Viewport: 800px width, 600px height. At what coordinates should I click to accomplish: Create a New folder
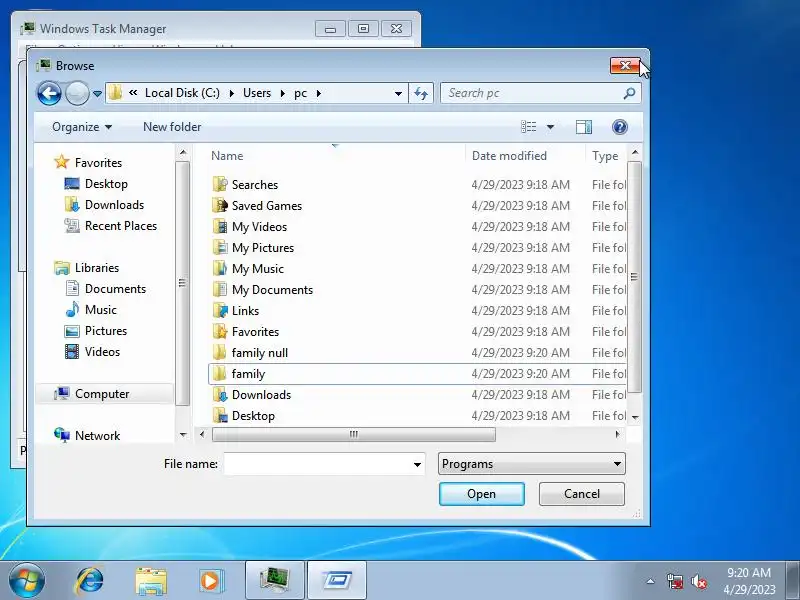click(172, 127)
